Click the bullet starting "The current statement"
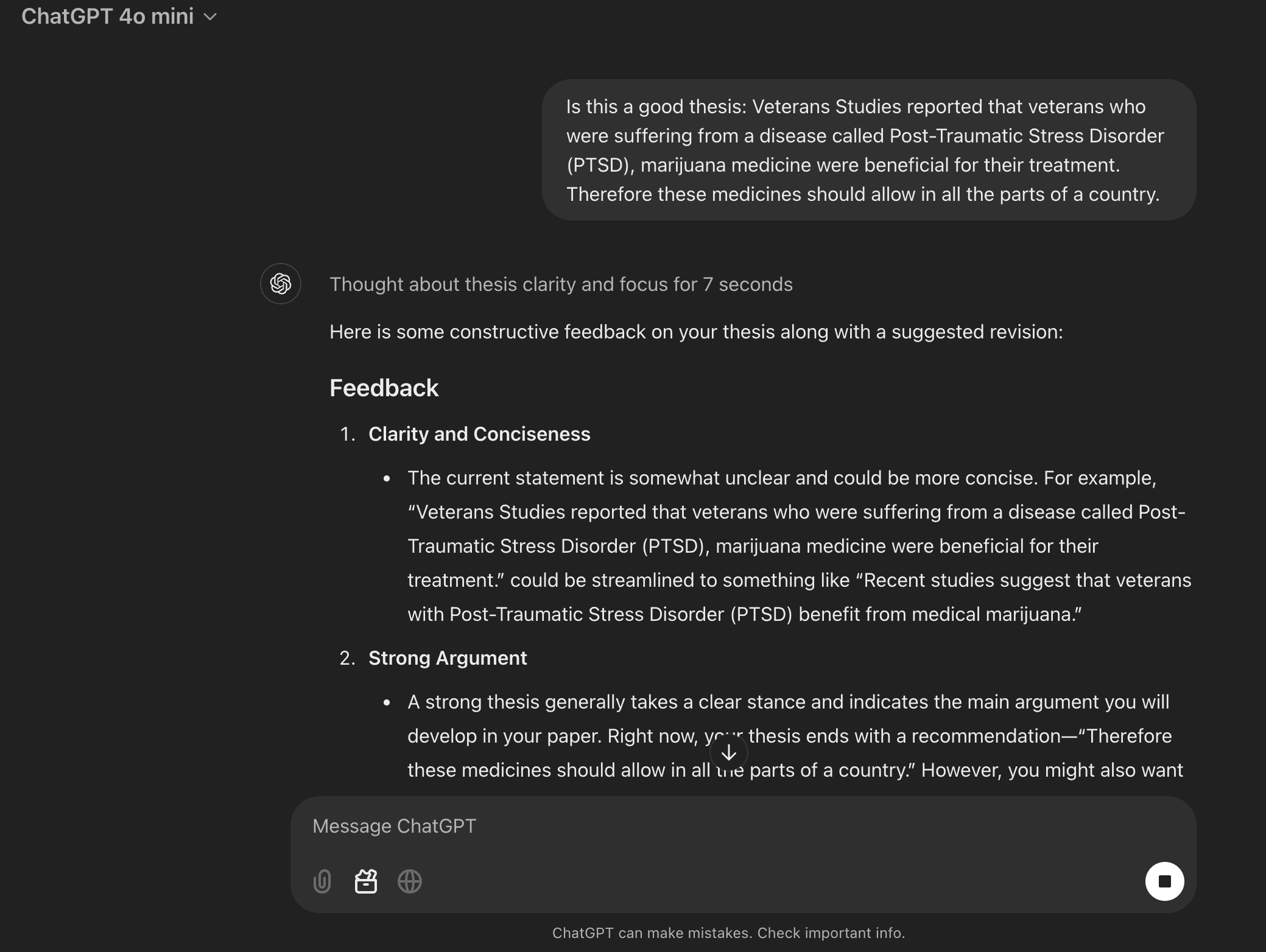This screenshot has width=1266, height=952. (x=781, y=478)
